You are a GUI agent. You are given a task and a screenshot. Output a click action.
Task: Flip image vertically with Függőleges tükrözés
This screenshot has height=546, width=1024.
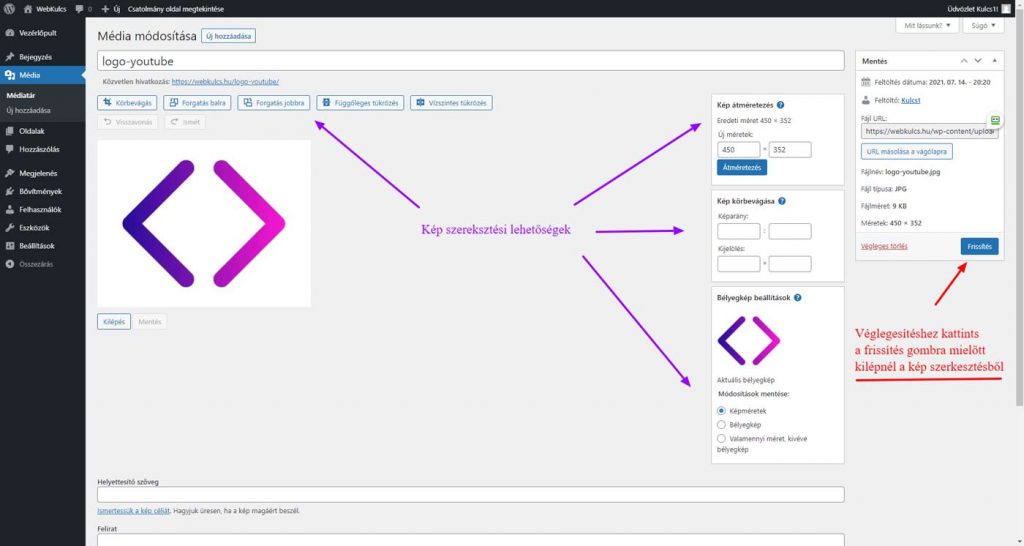click(x=360, y=102)
